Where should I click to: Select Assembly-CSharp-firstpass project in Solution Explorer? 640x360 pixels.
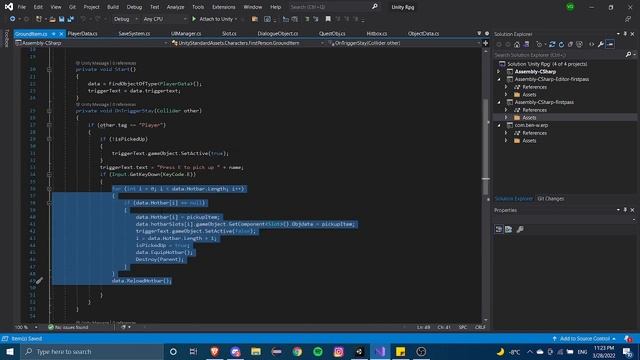click(x=544, y=102)
